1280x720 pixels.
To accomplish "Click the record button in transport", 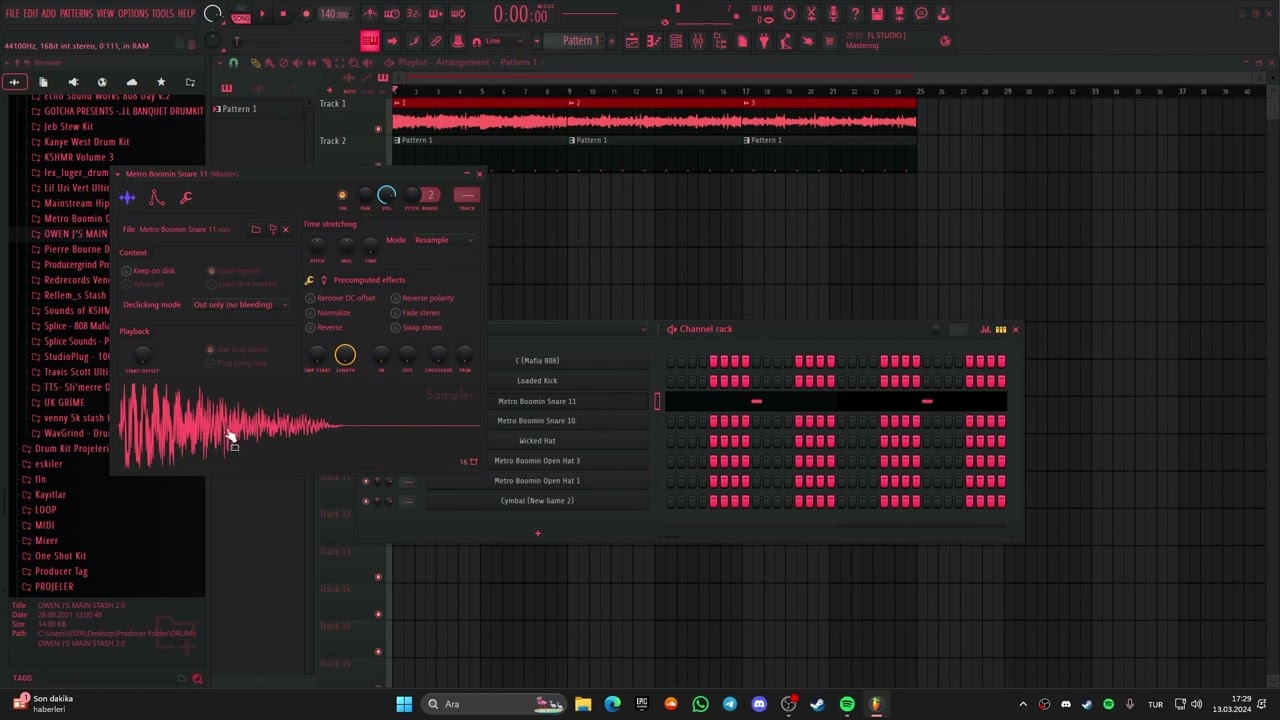I will pos(306,14).
